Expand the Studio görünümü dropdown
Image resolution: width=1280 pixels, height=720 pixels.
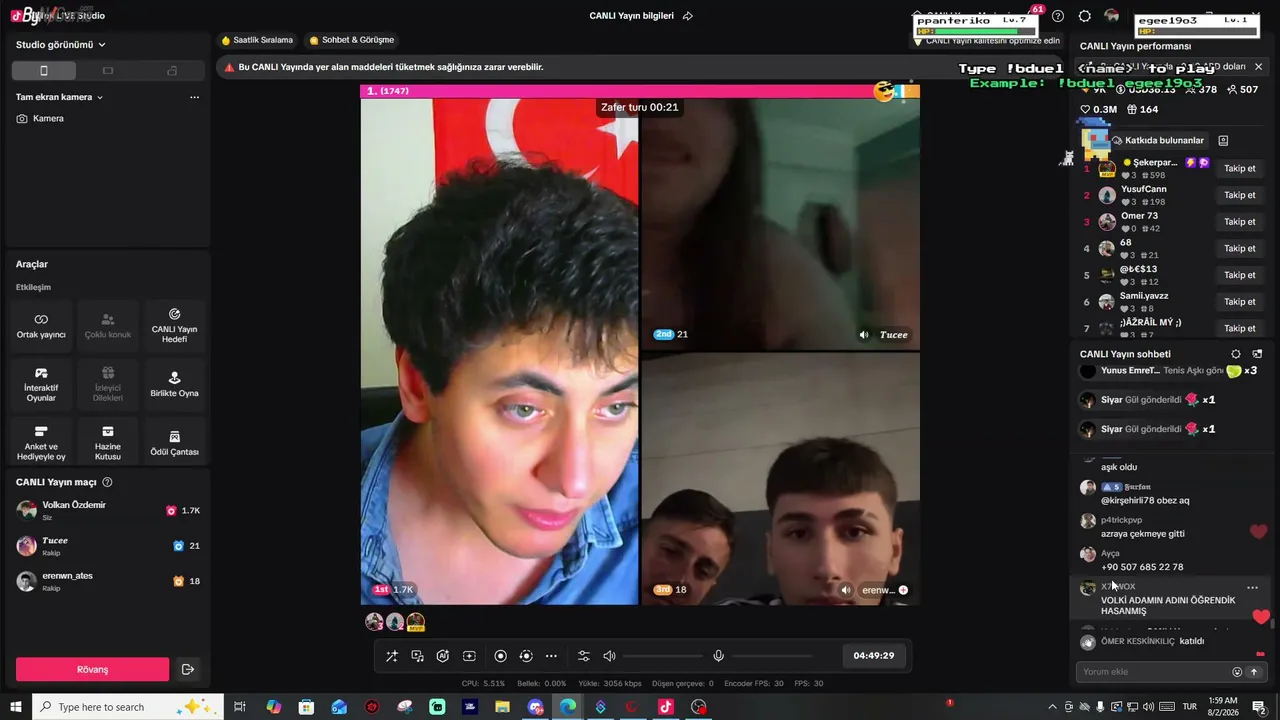pos(61,45)
